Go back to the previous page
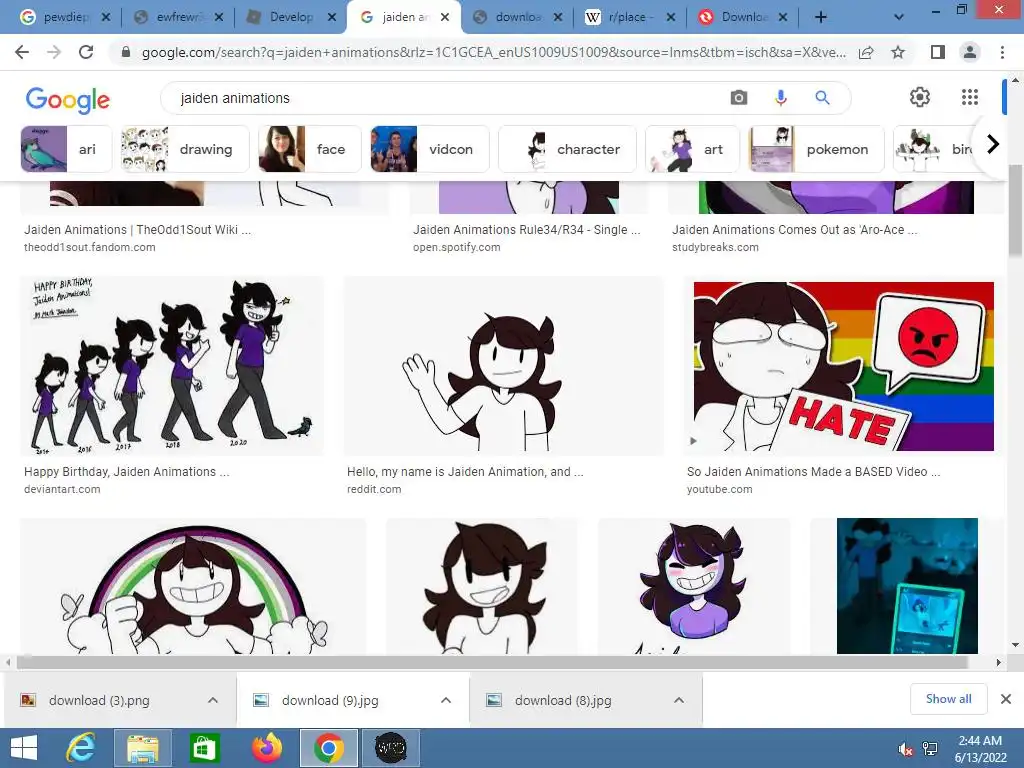Screen dimensions: 1024x768 tap(22, 52)
